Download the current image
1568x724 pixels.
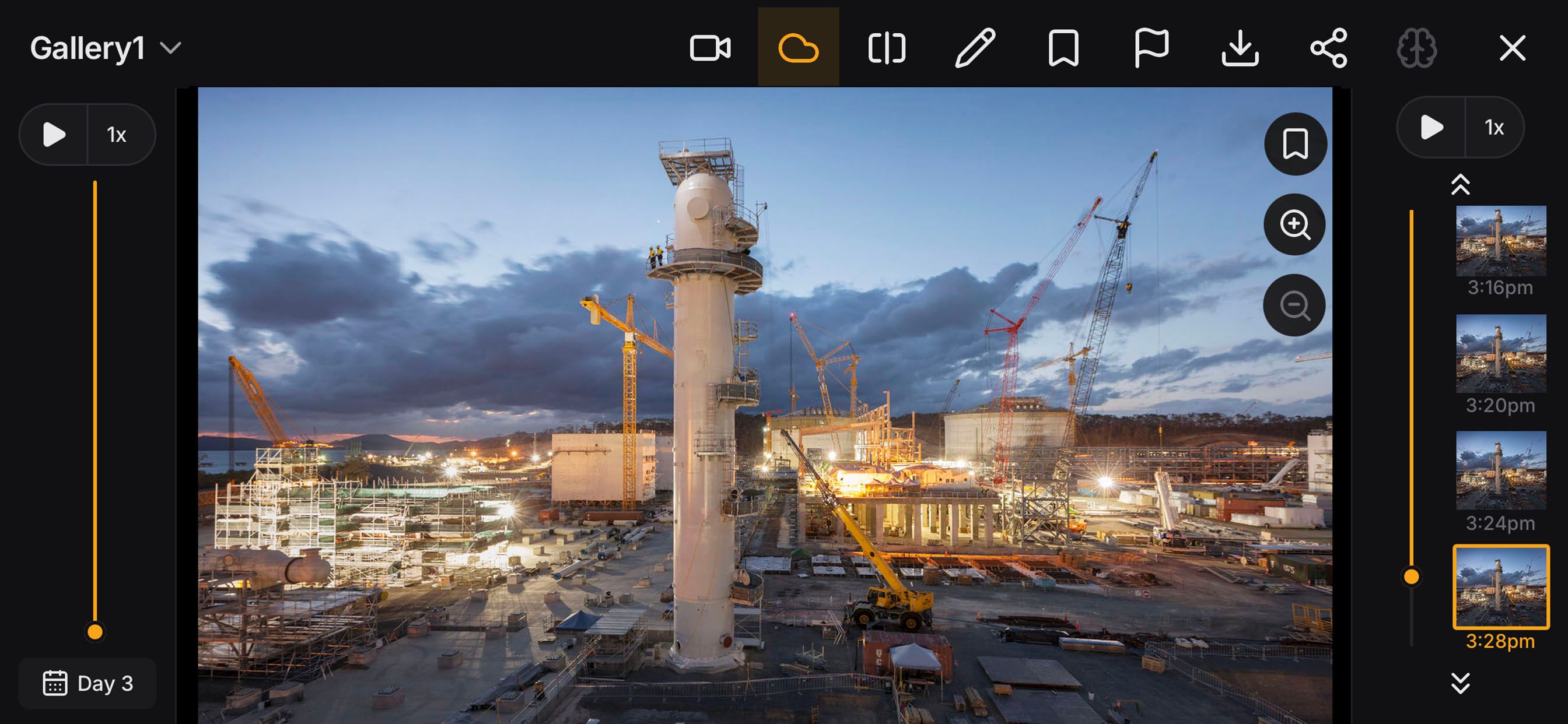coord(1240,48)
